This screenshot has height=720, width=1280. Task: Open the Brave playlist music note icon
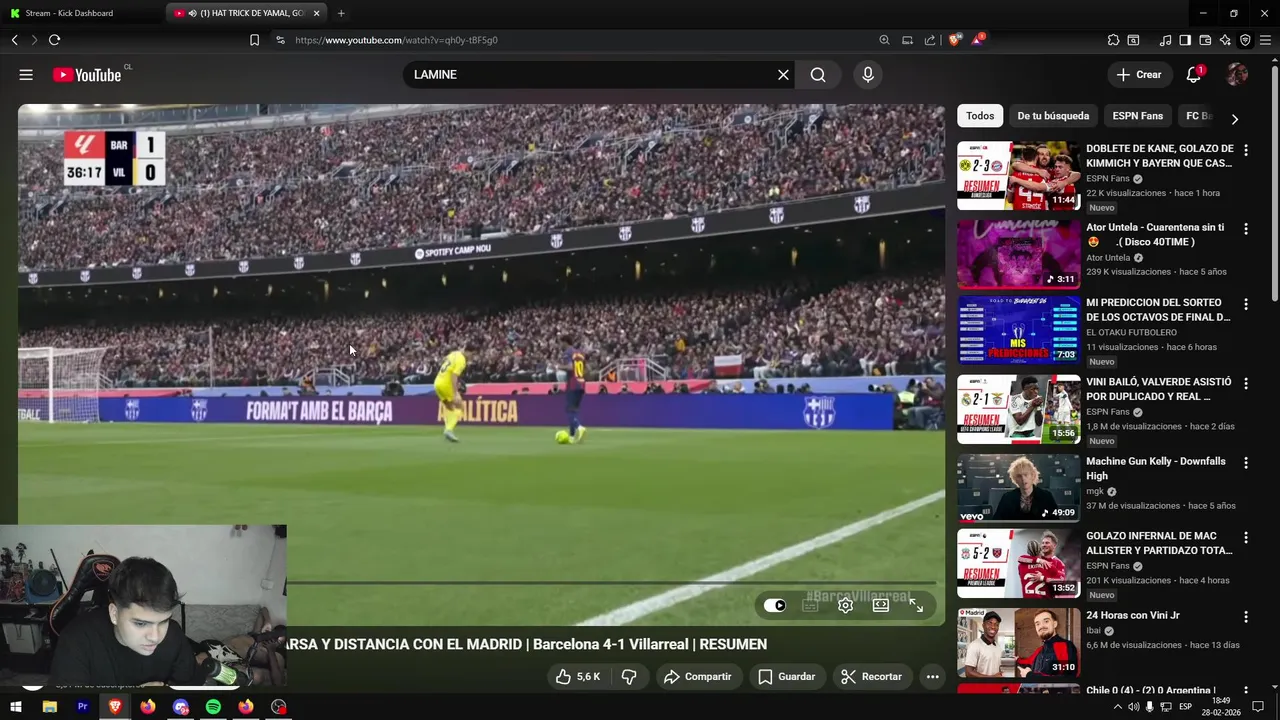(x=1165, y=40)
